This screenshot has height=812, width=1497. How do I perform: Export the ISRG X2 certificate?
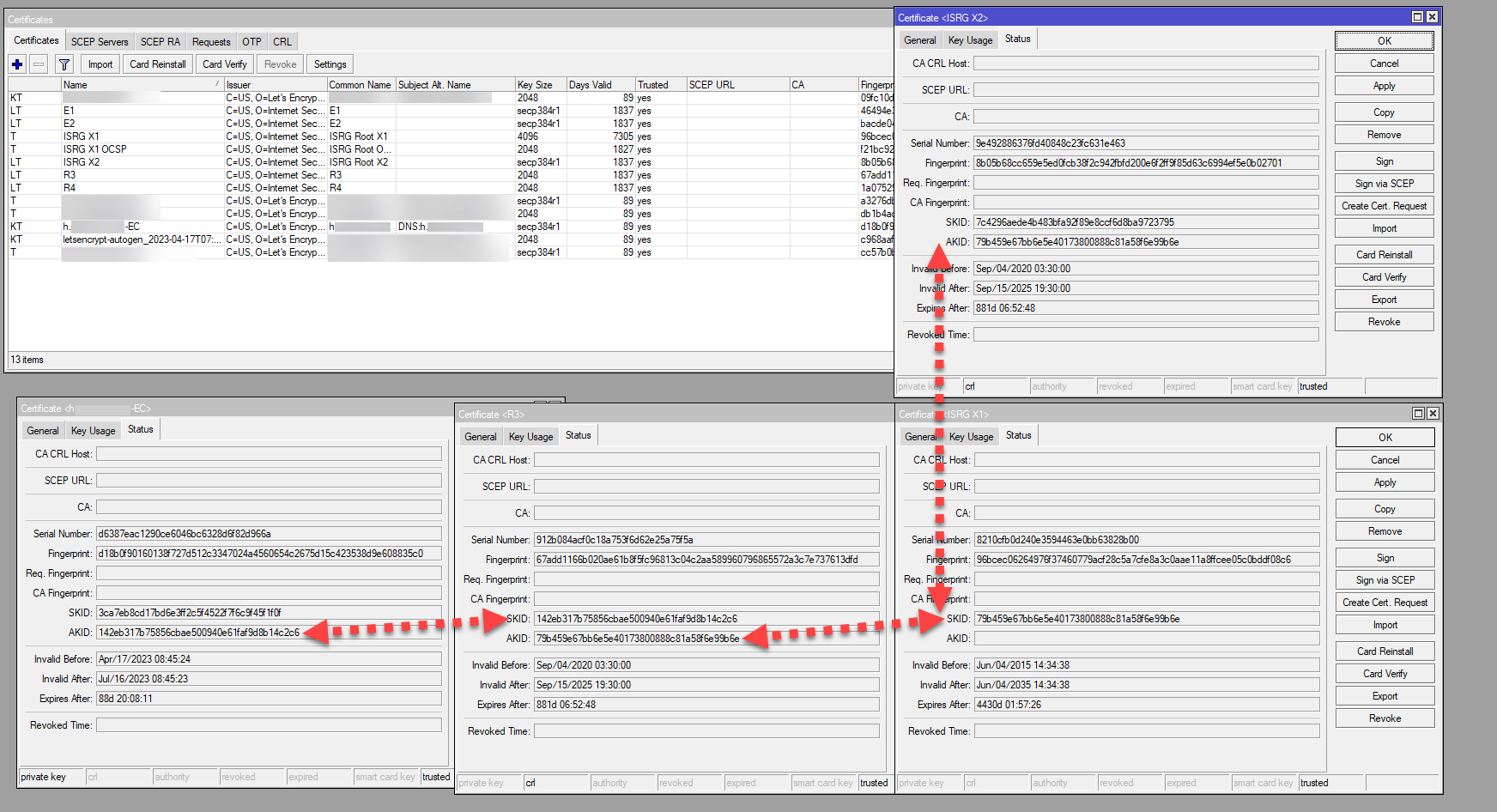[x=1385, y=300]
